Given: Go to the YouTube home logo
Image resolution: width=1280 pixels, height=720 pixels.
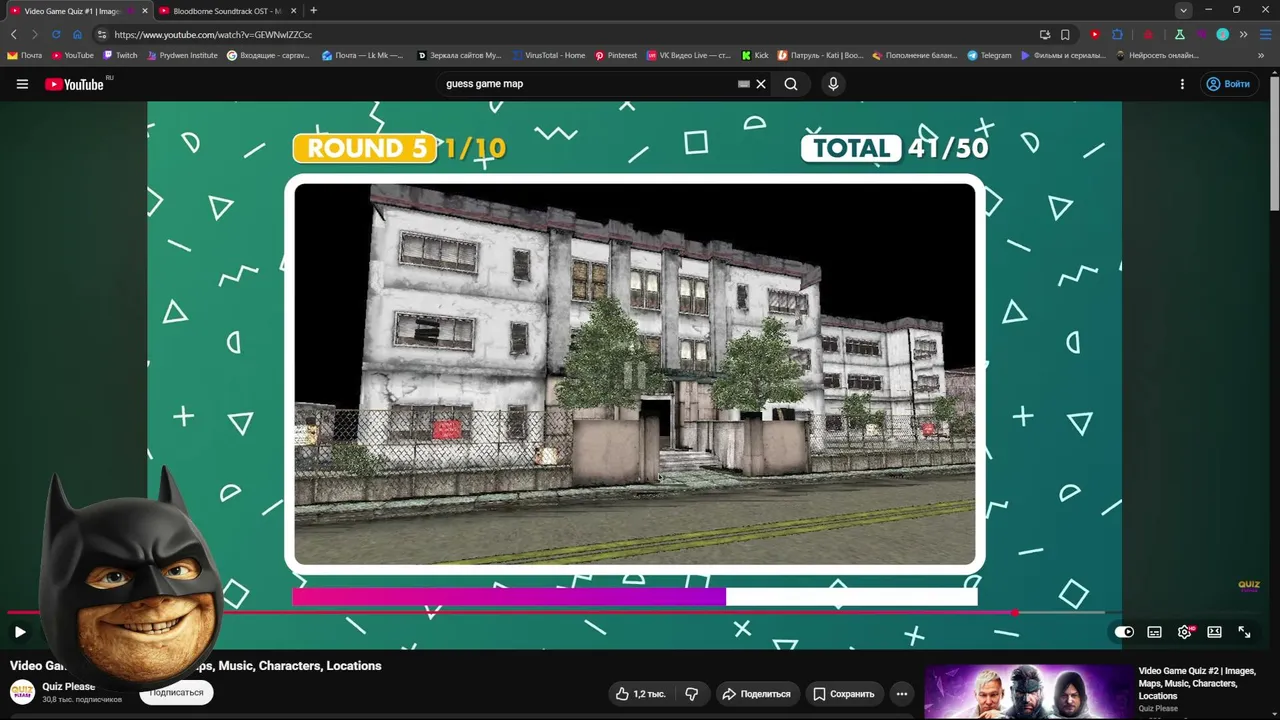Looking at the screenshot, I should (x=75, y=84).
